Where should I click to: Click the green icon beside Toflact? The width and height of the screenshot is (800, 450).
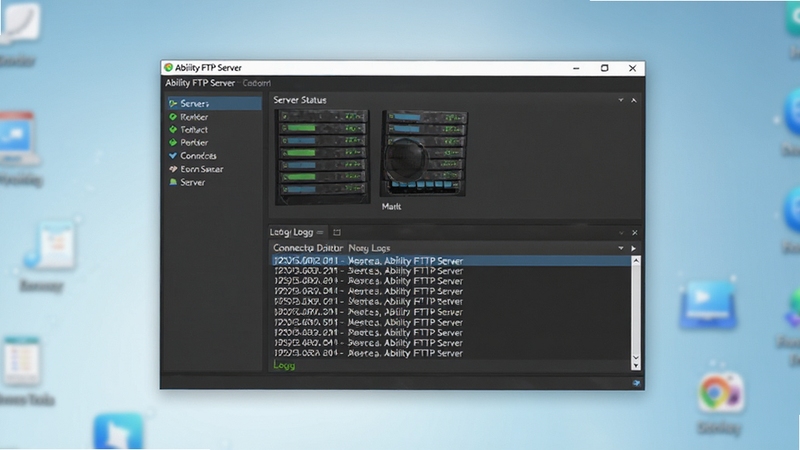point(173,130)
